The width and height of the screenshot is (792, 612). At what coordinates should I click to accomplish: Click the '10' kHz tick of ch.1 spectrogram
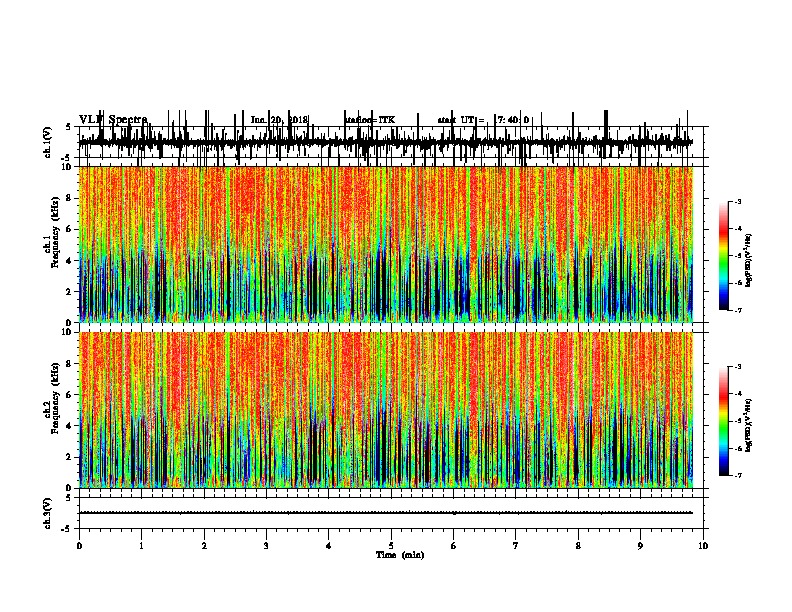coord(68,167)
